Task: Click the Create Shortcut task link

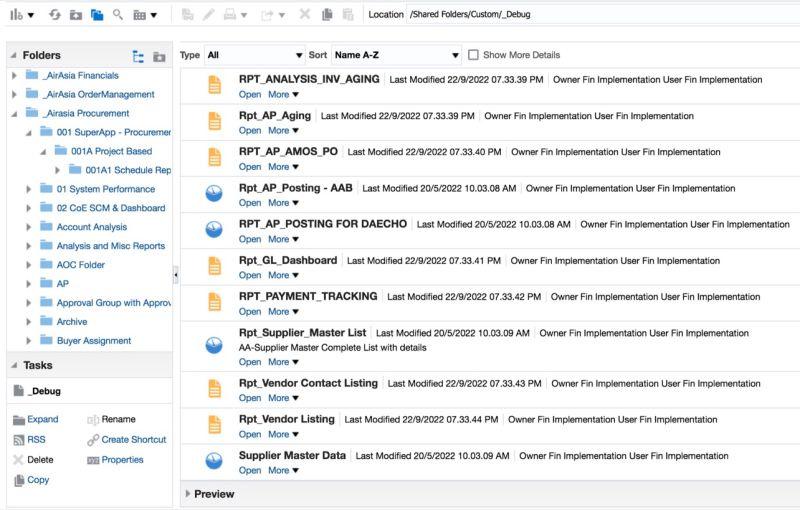Action: pyautogui.click(x=134, y=439)
